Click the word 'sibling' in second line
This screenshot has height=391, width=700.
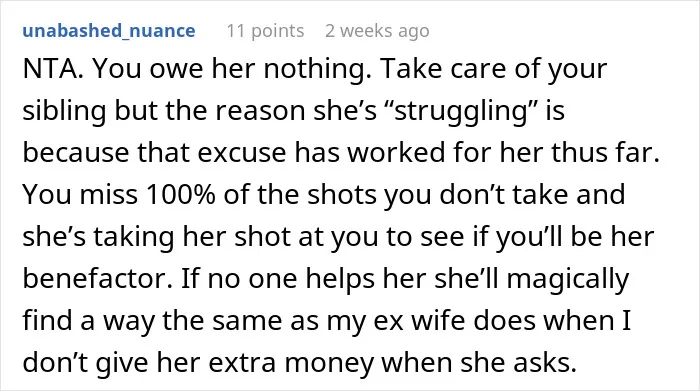click(x=64, y=111)
